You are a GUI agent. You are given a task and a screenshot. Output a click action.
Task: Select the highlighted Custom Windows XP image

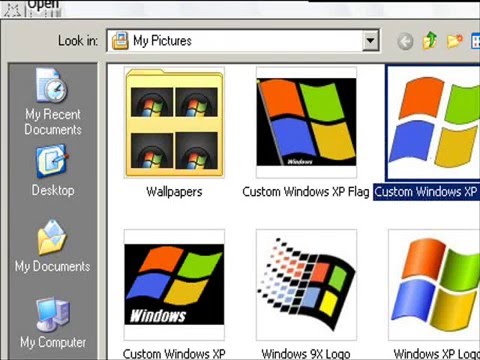pos(433,122)
